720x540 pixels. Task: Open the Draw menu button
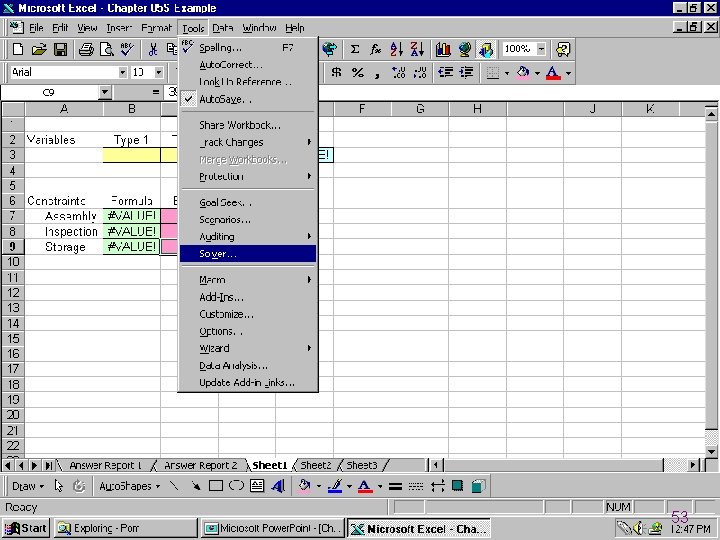[28, 486]
